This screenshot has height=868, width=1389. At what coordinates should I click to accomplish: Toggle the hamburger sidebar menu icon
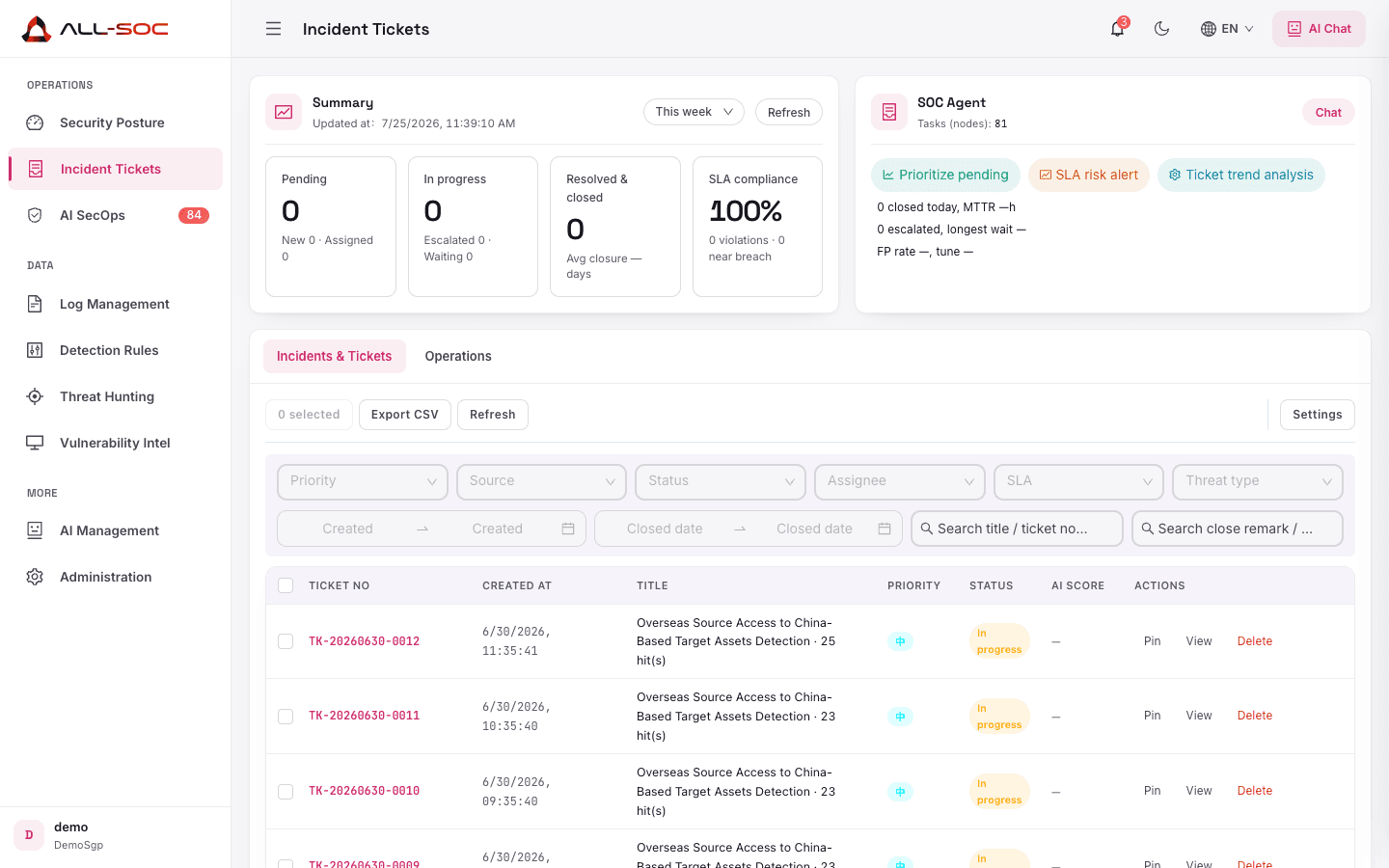tap(274, 29)
